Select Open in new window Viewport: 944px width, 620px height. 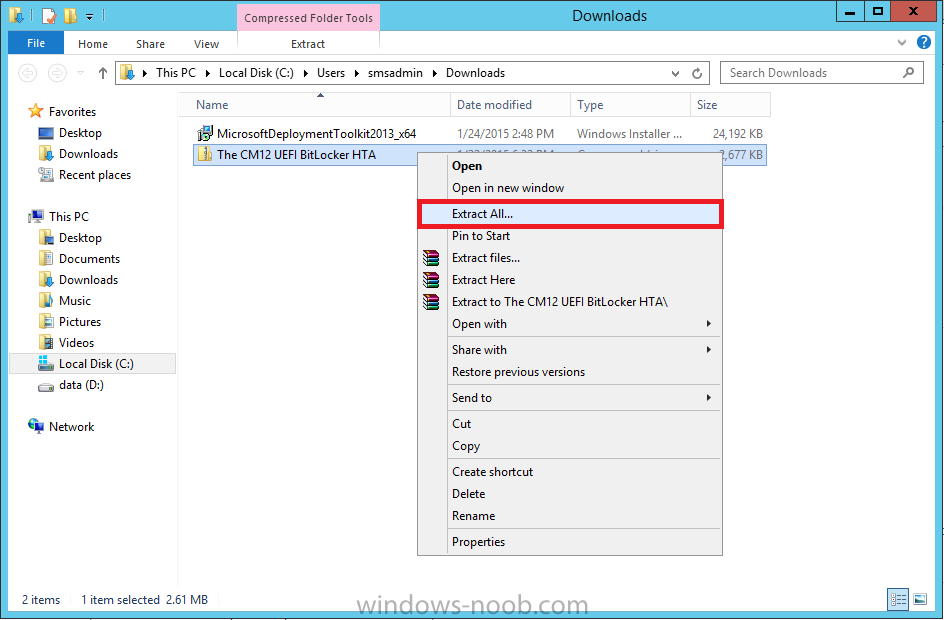pos(570,188)
